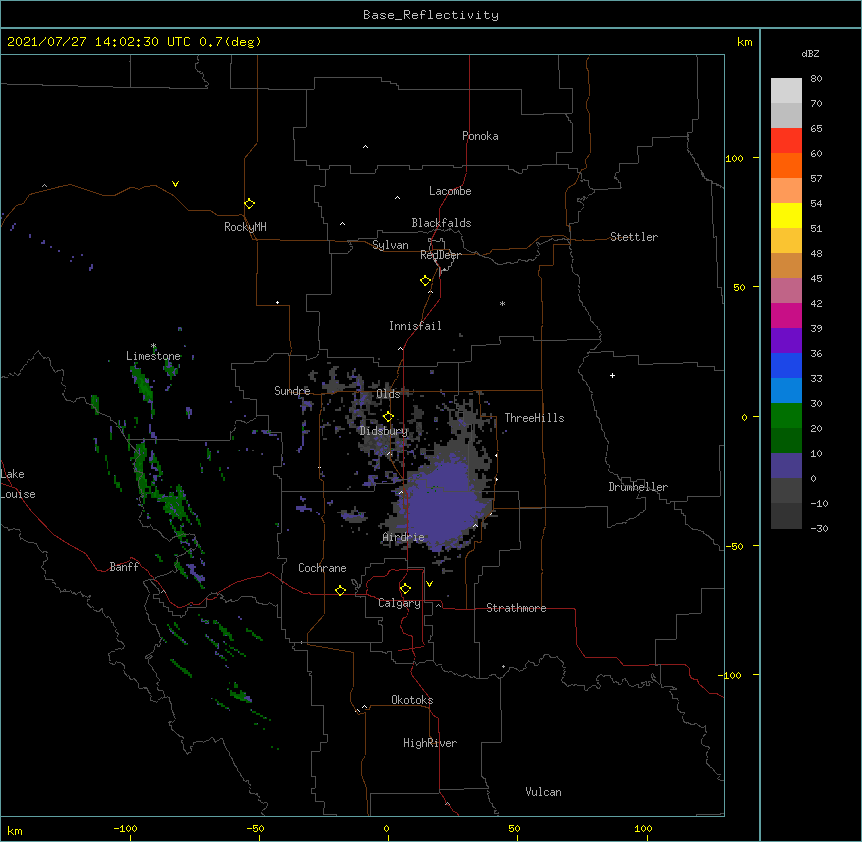Viewport: 862px width, 842px height.
Task: Click the white plus marker north of Drumheller
Action: tap(612, 375)
